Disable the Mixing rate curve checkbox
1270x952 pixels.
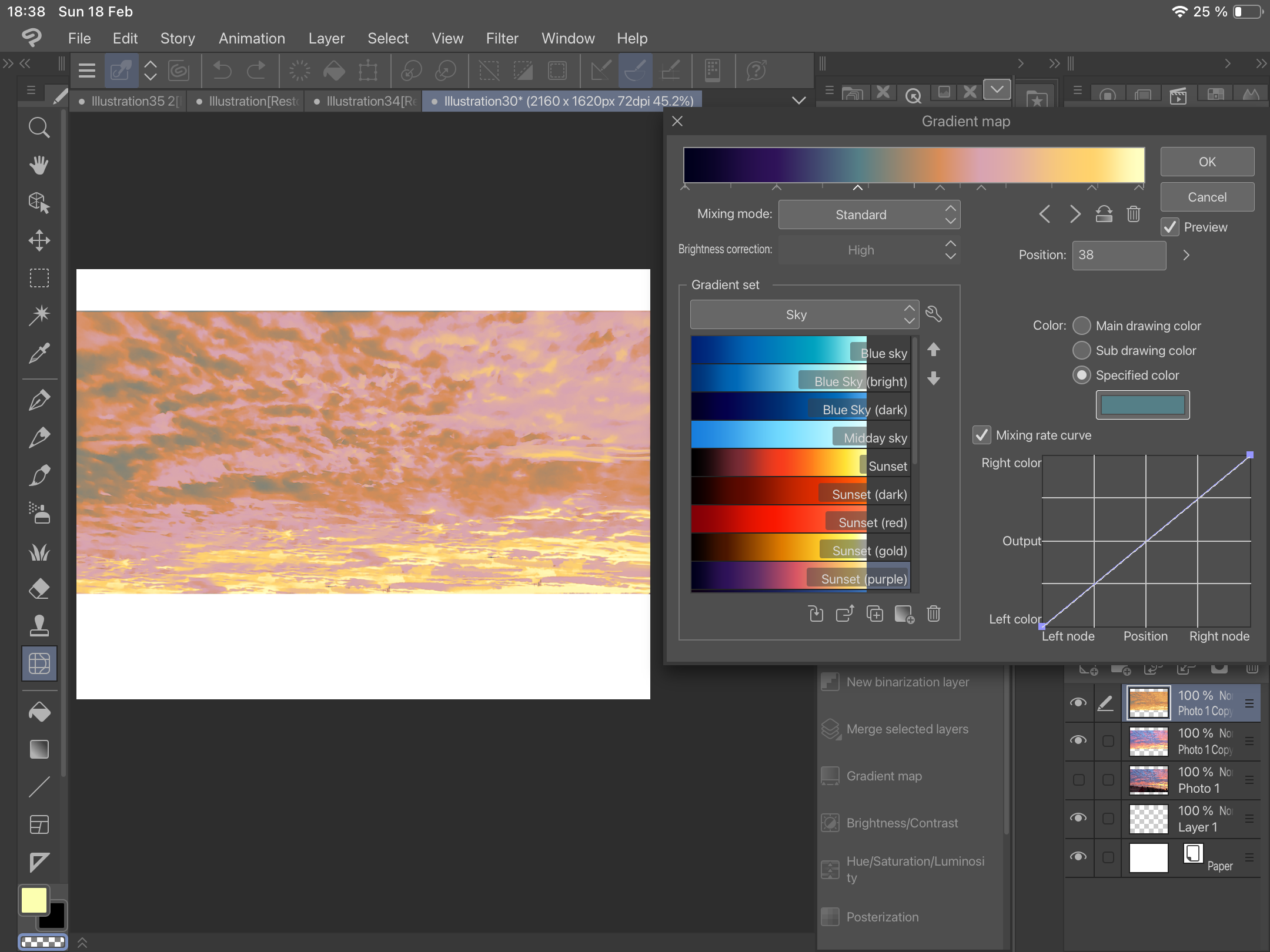coord(982,435)
